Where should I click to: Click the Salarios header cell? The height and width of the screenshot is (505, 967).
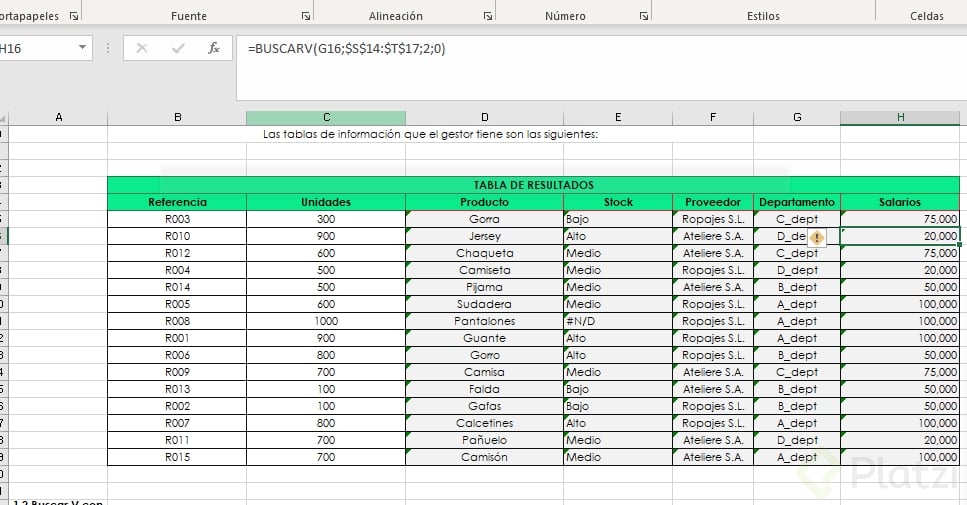coord(900,202)
